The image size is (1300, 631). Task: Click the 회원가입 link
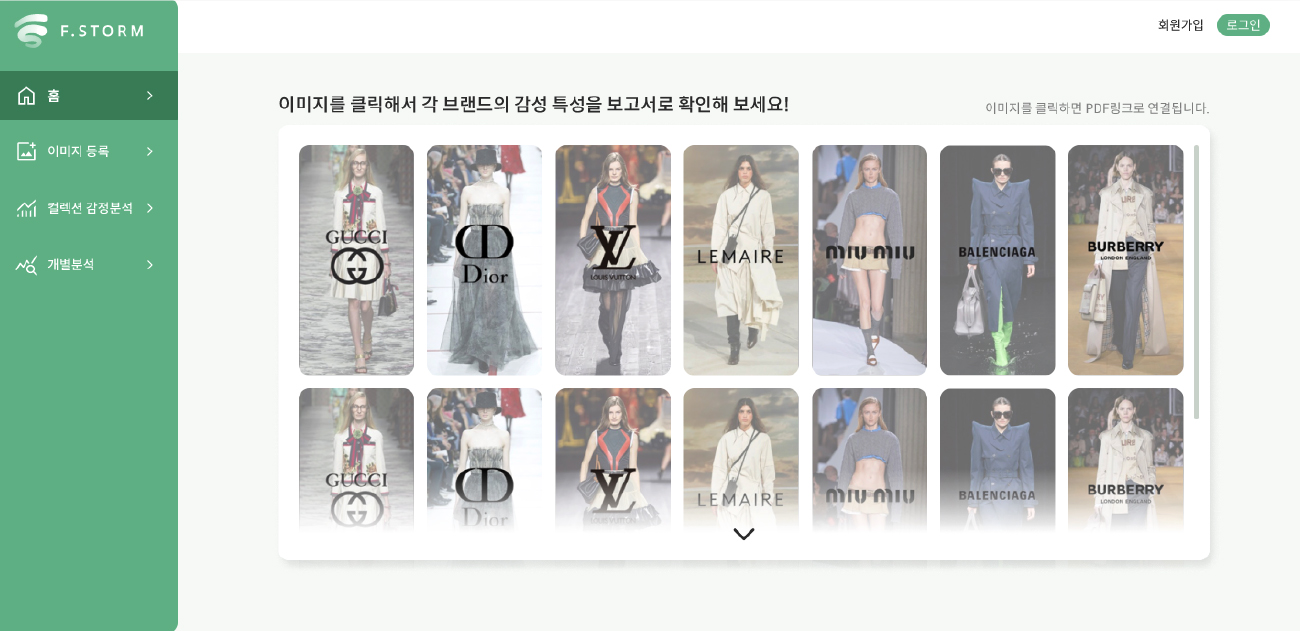1181,25
